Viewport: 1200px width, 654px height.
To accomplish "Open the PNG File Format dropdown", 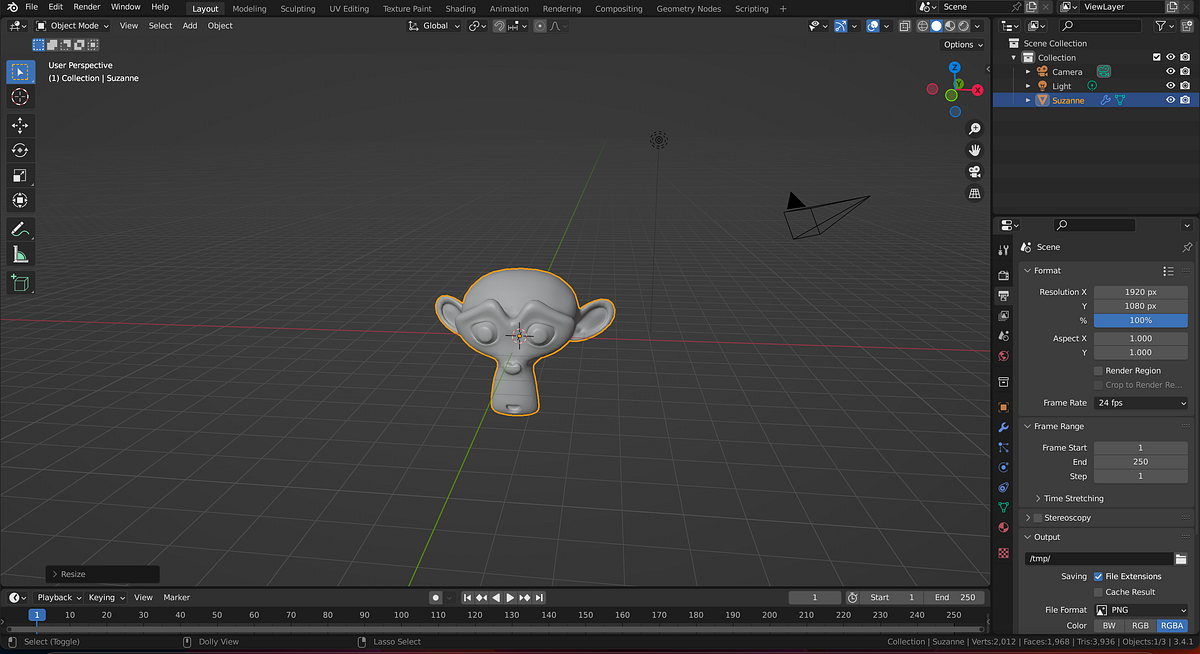I will [1140, 608].
